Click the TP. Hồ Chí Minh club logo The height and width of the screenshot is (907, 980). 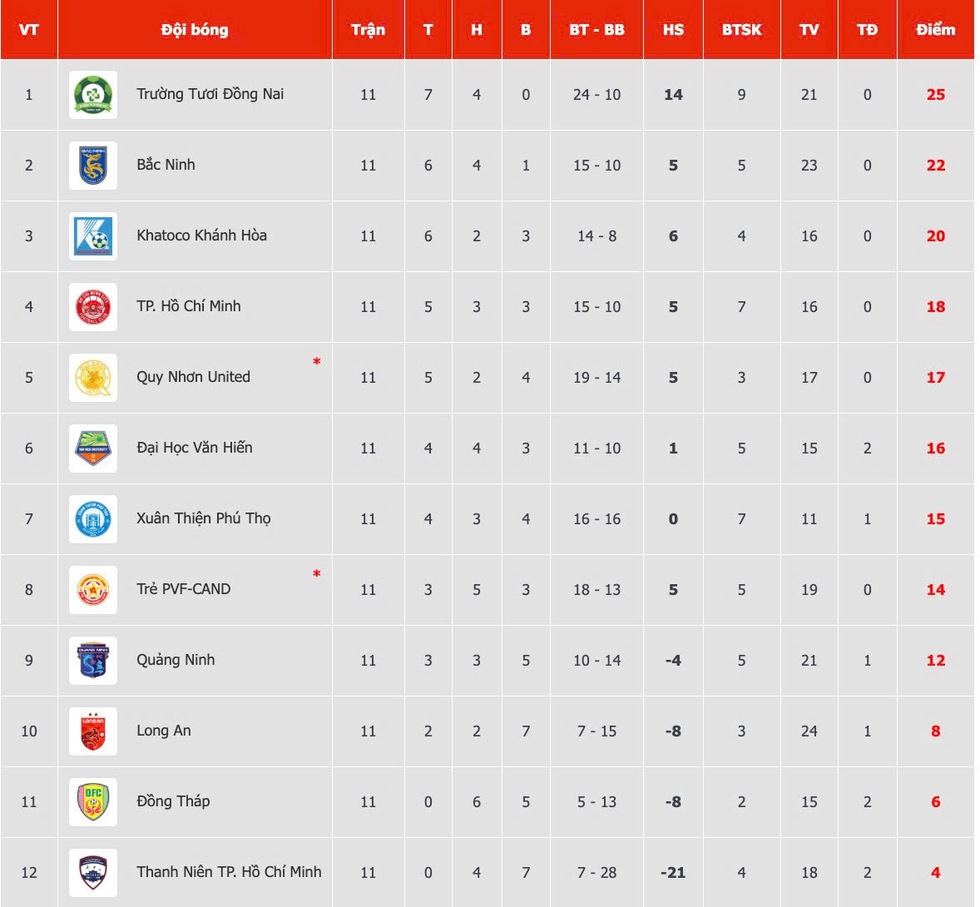93,307
